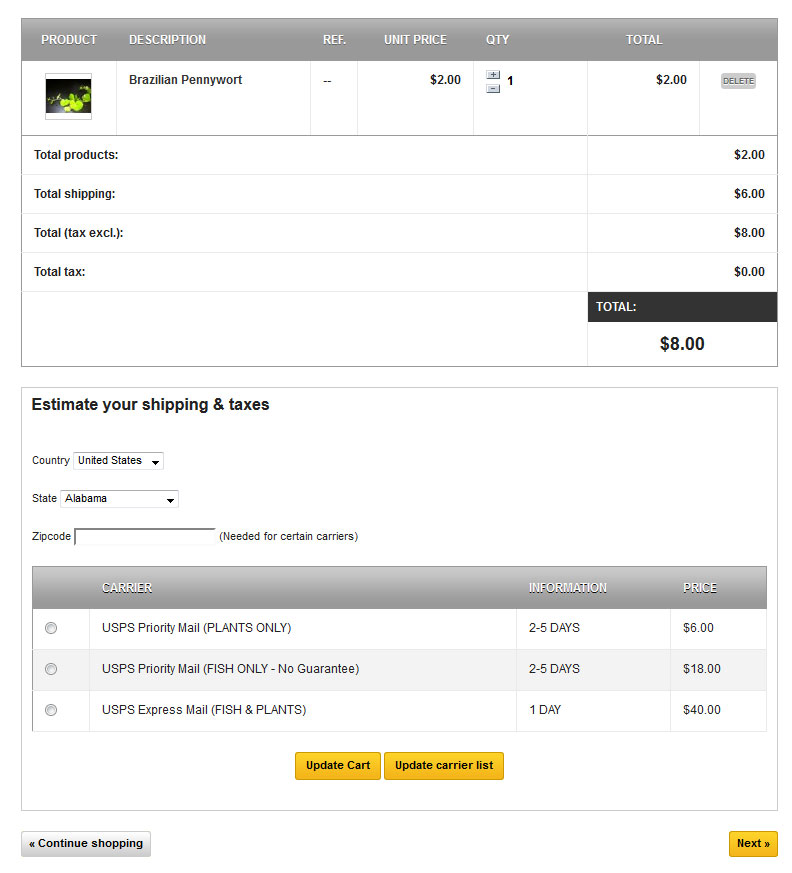Select USPS Priority Mail FISH ONLY radio
Screen dimensions: 792x873
[x=51, y=669]
